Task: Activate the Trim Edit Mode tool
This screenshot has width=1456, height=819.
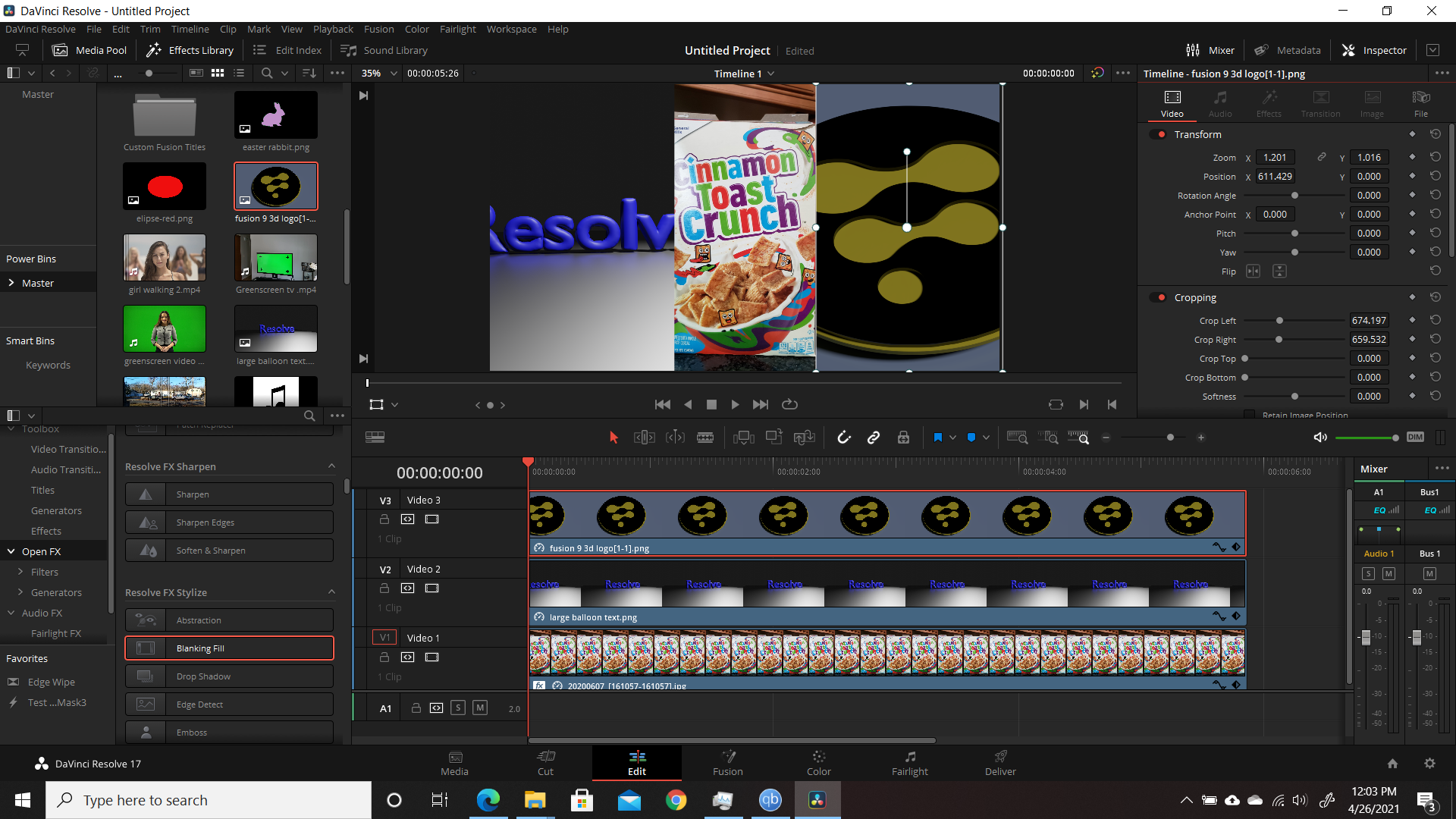Action: tap(644, 438)
